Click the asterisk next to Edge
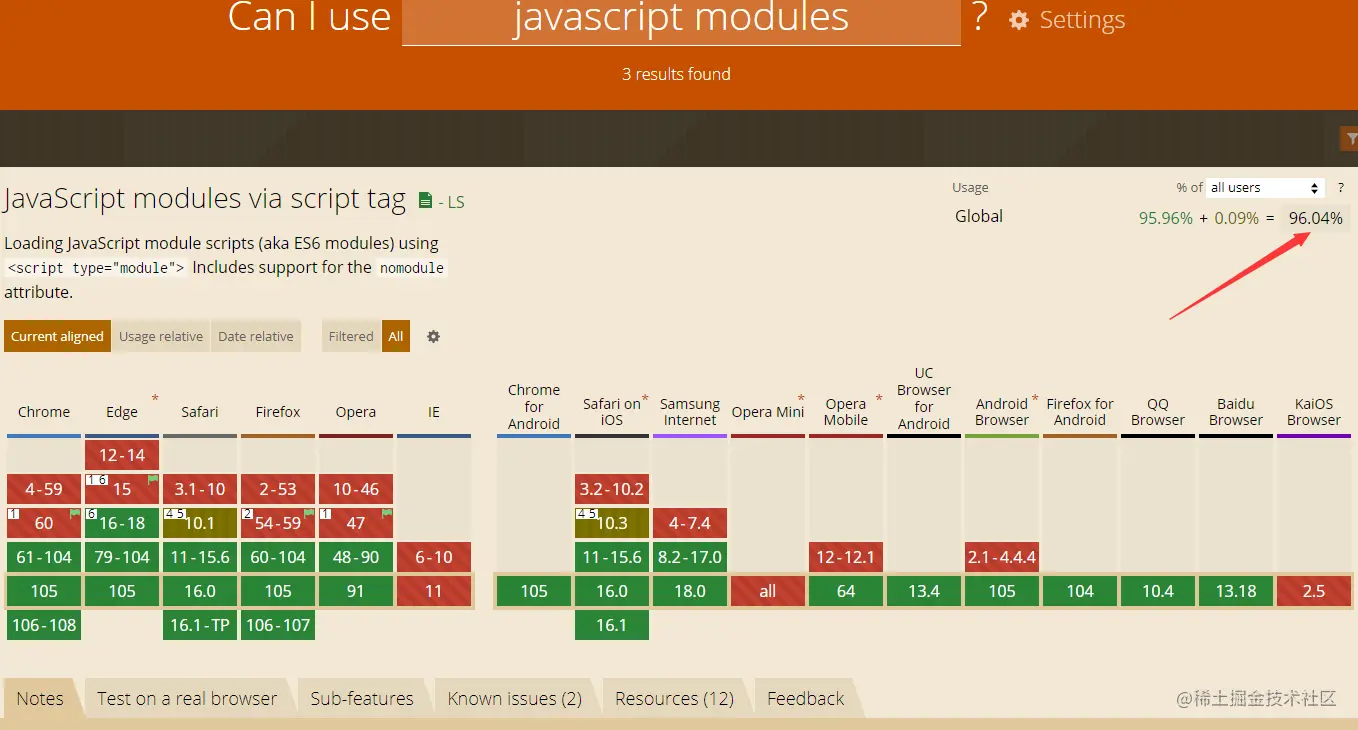 pos(155,400)
